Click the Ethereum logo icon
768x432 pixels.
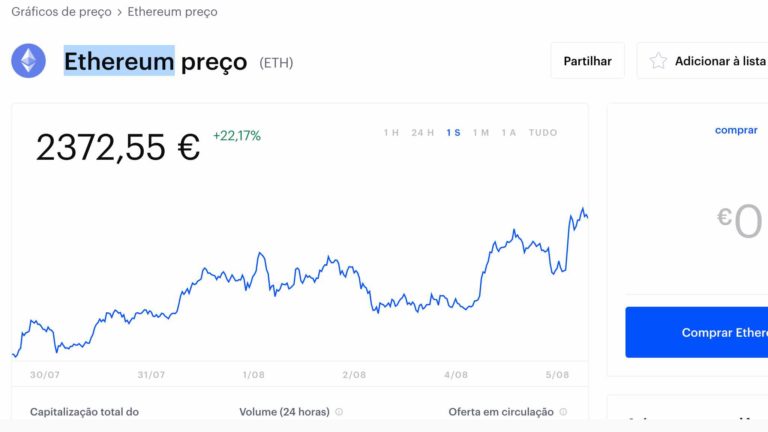[28, 61]
